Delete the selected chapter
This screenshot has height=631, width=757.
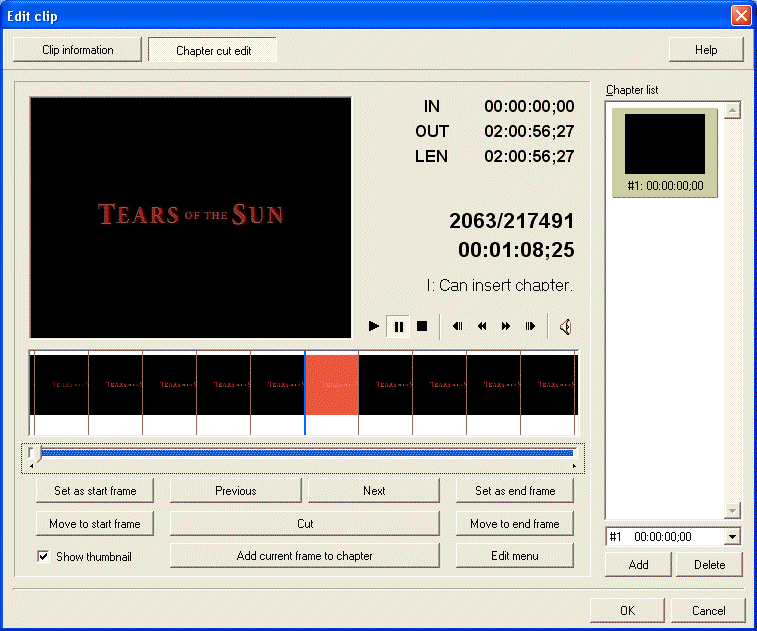709,565
